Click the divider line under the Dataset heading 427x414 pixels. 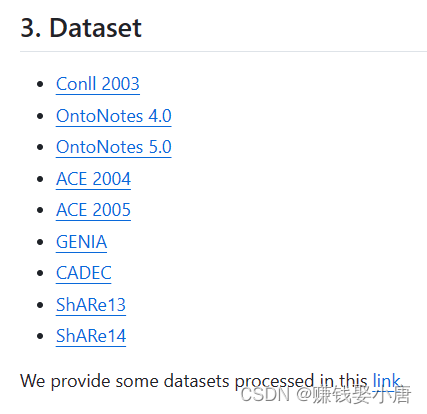pyautogui.click(x=223, y=52)
